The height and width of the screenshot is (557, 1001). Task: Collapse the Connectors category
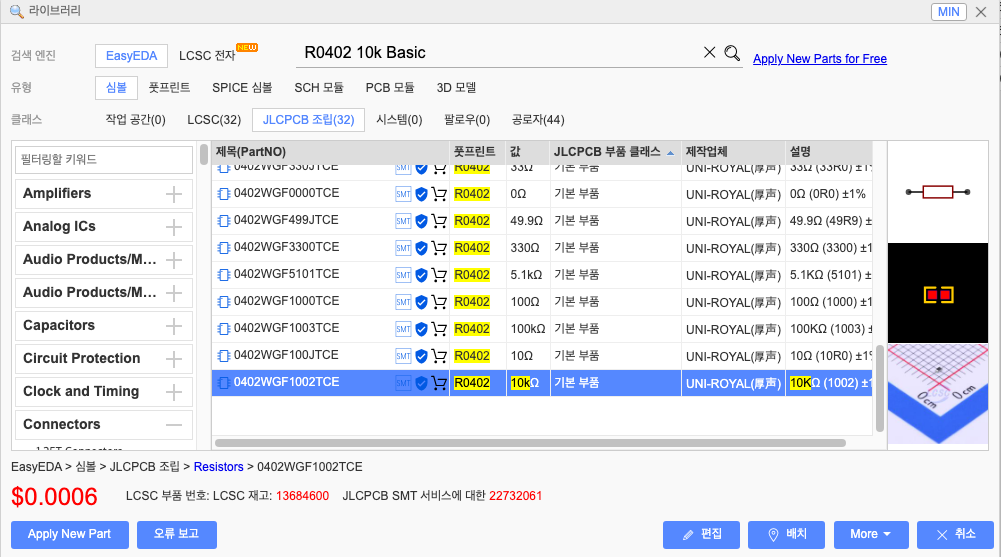pyautogui.click(x=174, y=425)
